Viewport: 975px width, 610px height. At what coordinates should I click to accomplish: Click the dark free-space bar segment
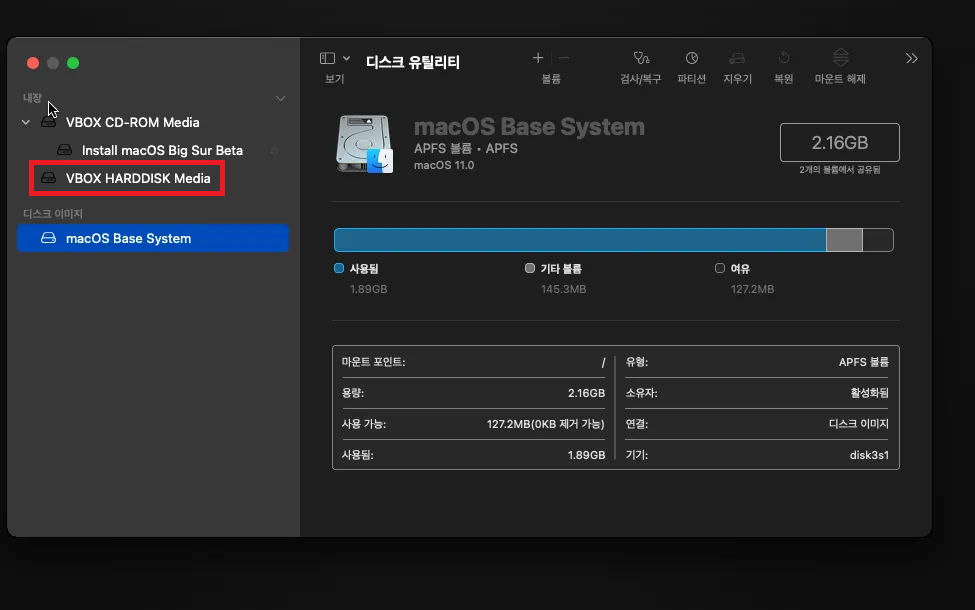pyautogui.click(x=878, y=240)
